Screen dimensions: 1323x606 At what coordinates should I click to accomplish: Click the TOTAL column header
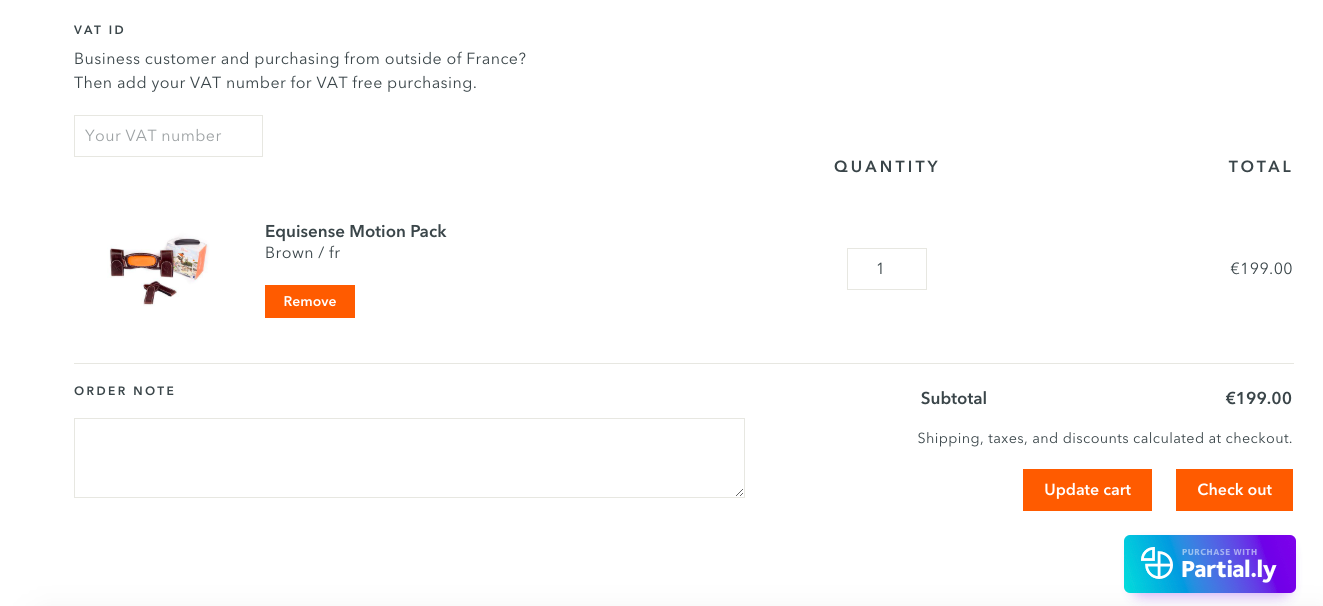pyautogui.click(x=1260, y=167)
